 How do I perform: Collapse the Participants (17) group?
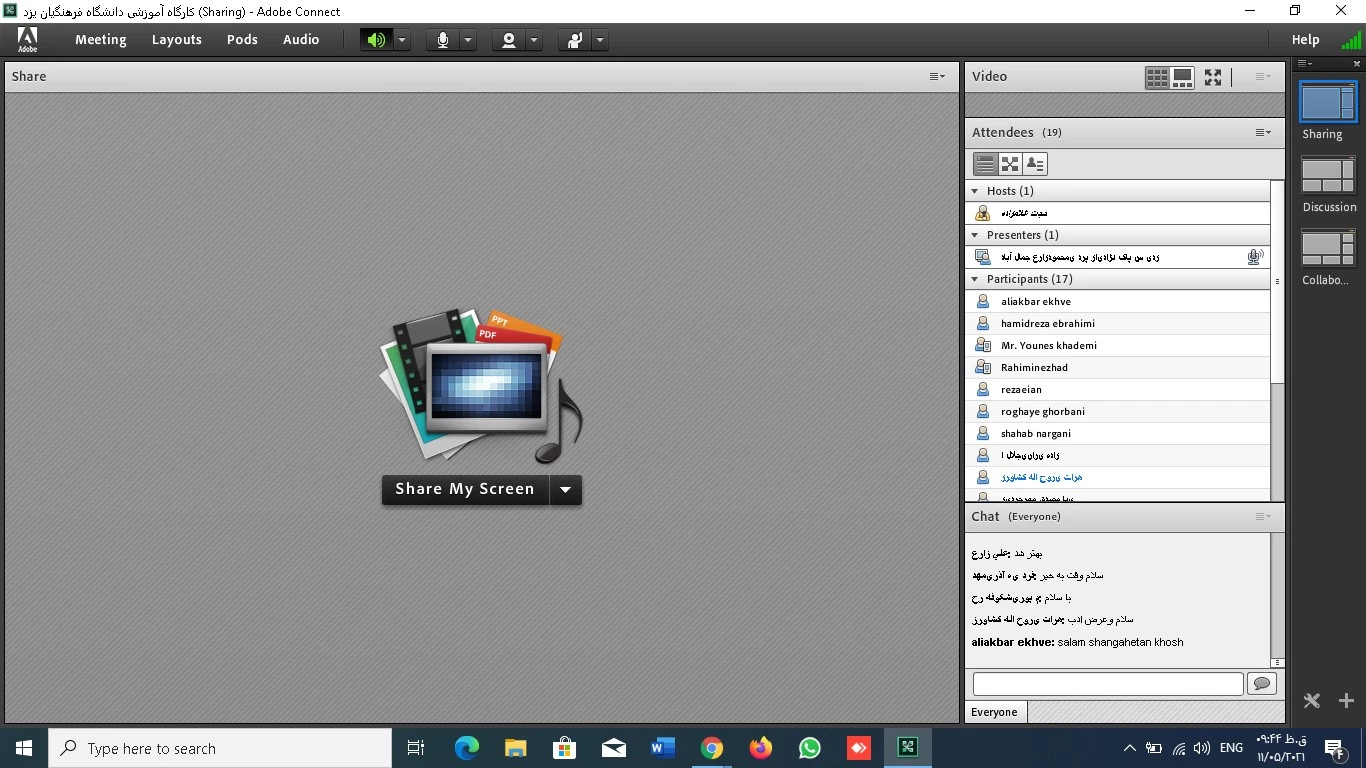tap(975, 279)
